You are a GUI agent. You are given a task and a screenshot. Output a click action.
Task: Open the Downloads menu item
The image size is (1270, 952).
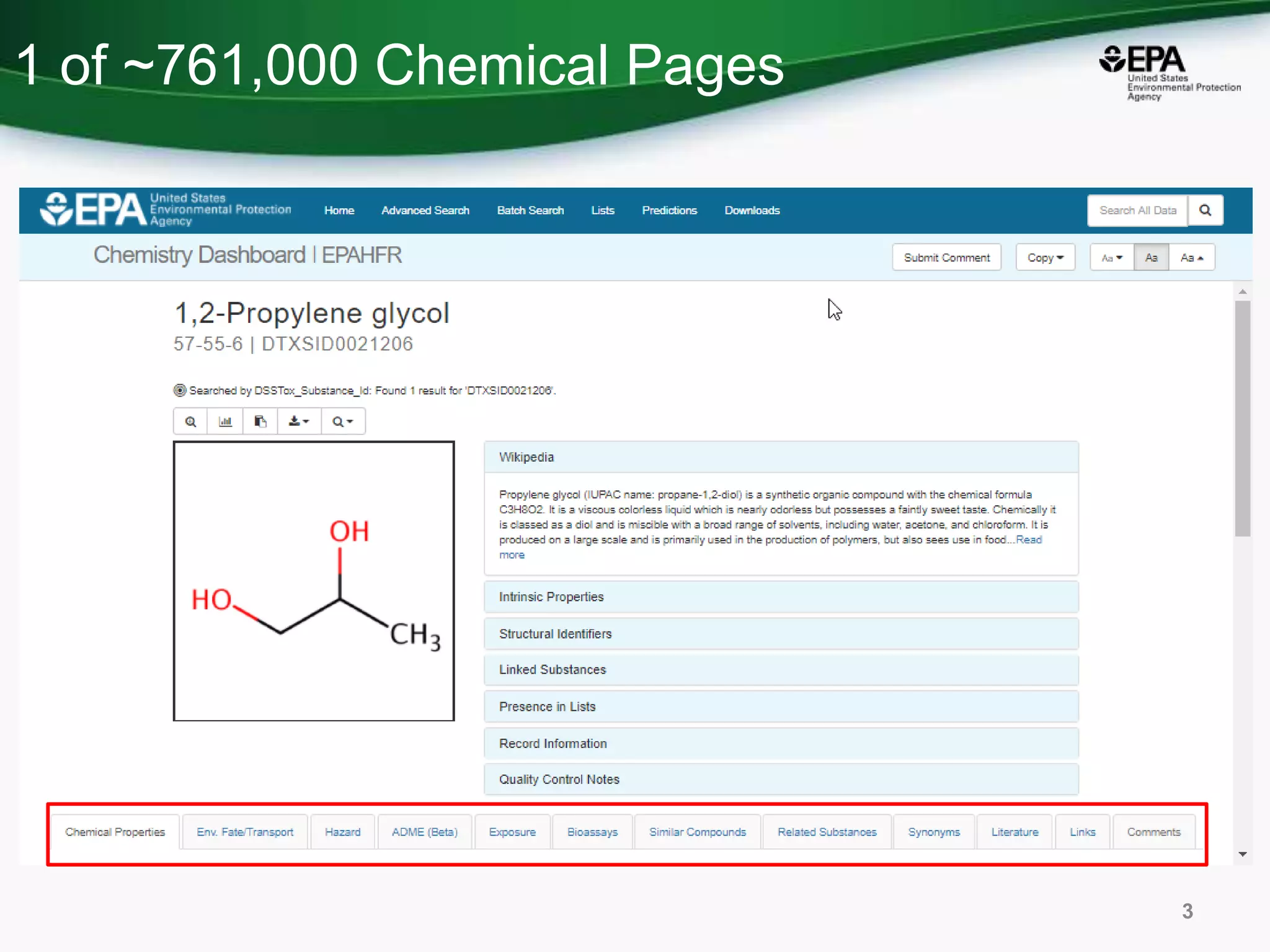[x=752, y=210]
